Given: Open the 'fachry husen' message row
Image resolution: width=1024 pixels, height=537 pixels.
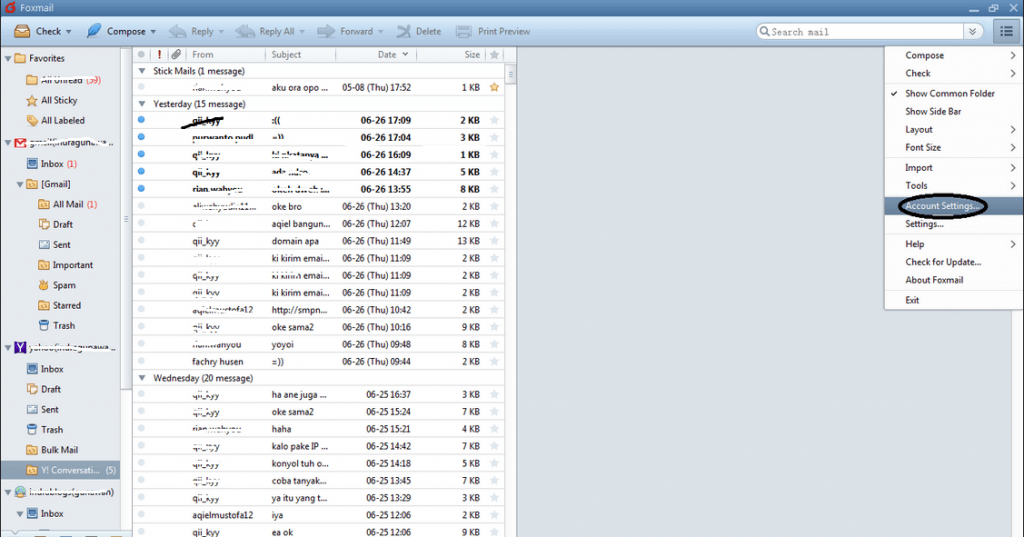Looking at the screenshot, I should point(319,362).
